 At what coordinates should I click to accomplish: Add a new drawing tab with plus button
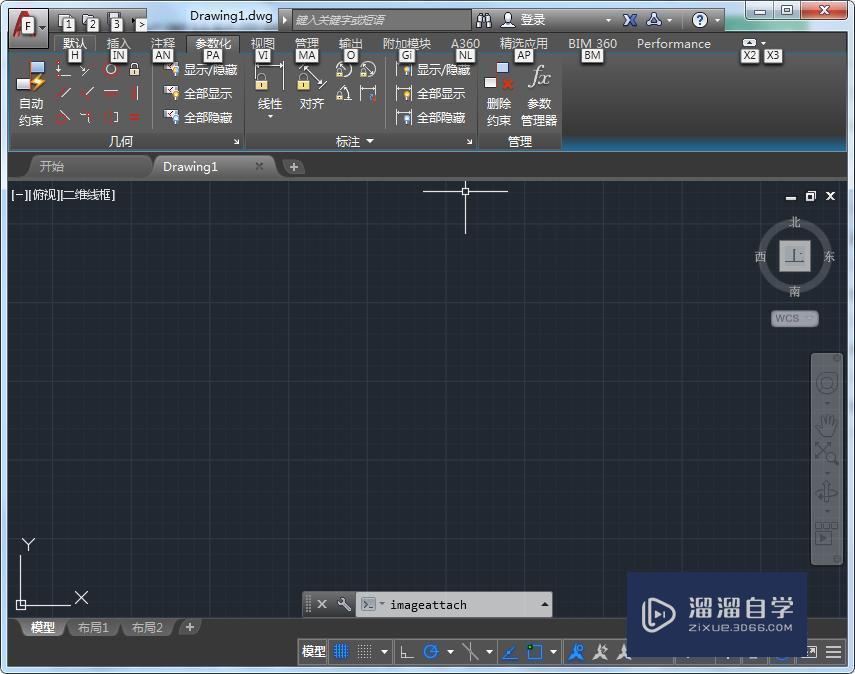tap(294, 167)
